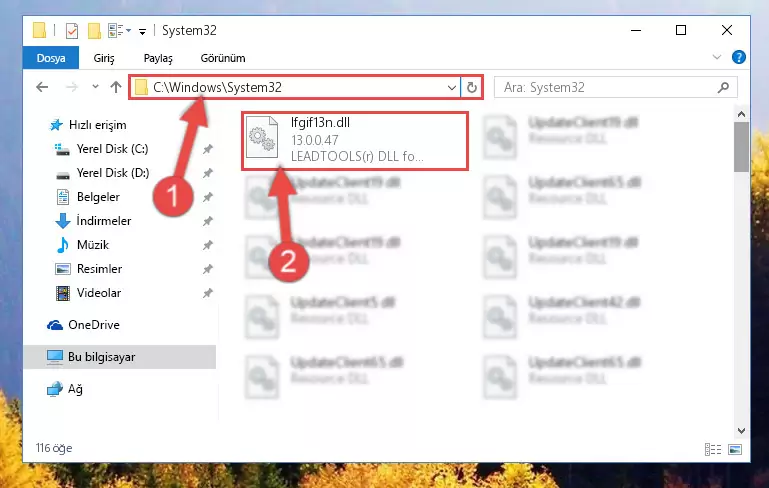Open Yerel Disk (D:) in sidebar
Viewport: 769px width, 488px height.
(x=102, y=173)
